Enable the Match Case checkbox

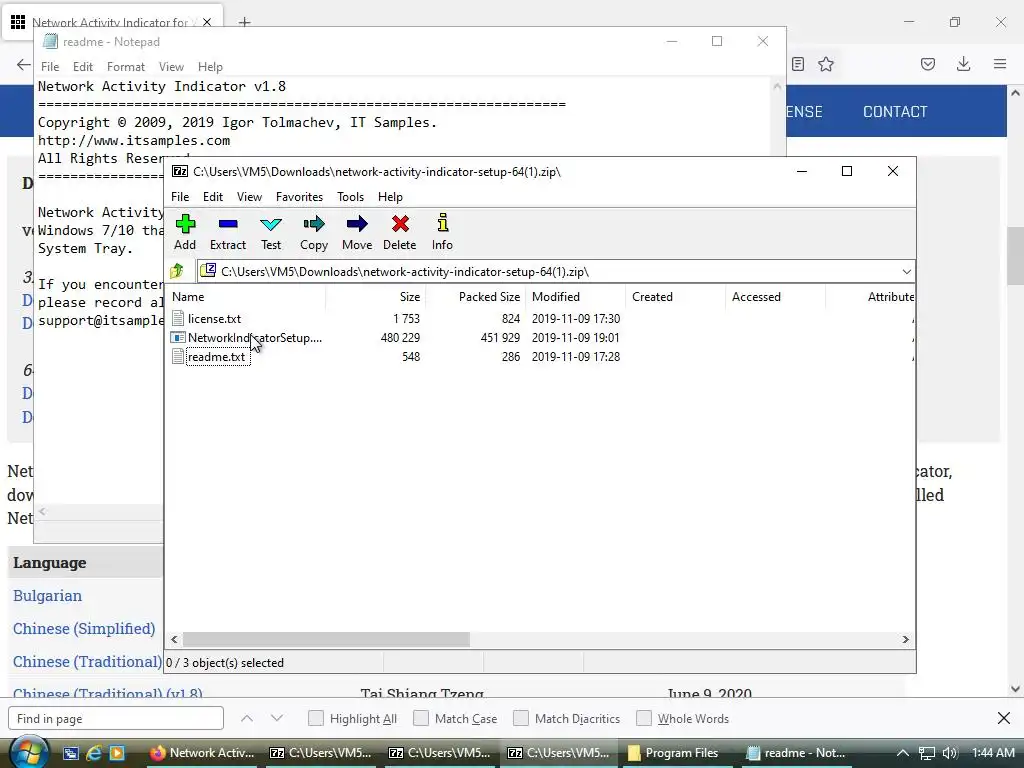click(421, 718)
